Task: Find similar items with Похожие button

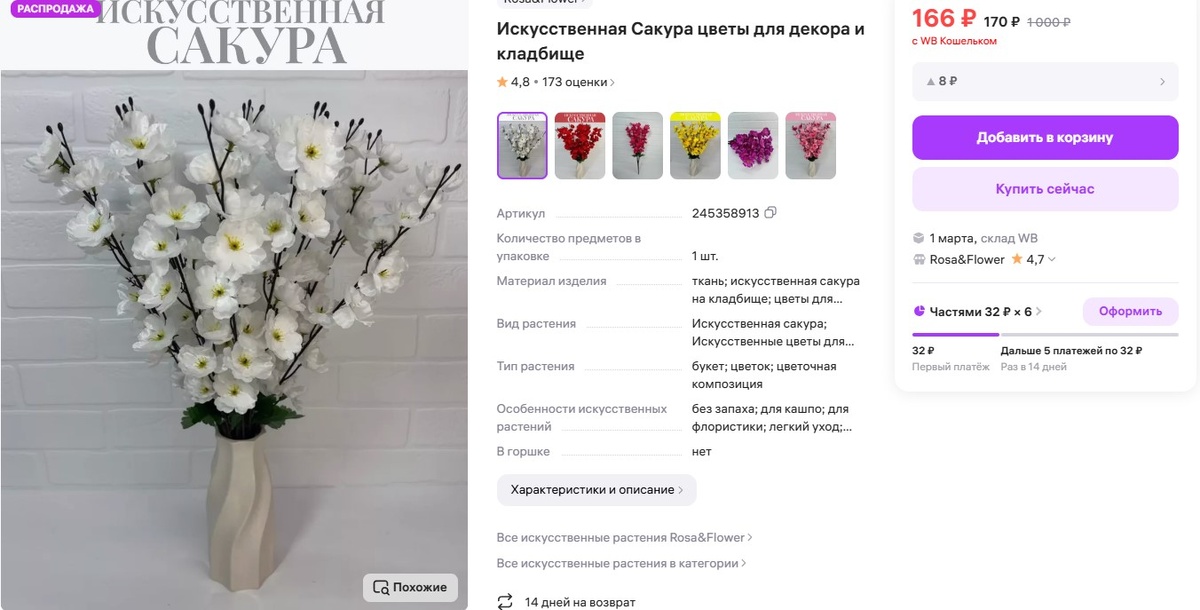Action: [x=410, y=587]
